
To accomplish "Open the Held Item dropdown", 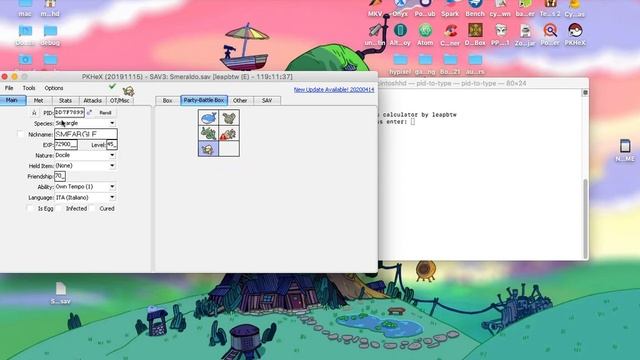I will [85, 166].
